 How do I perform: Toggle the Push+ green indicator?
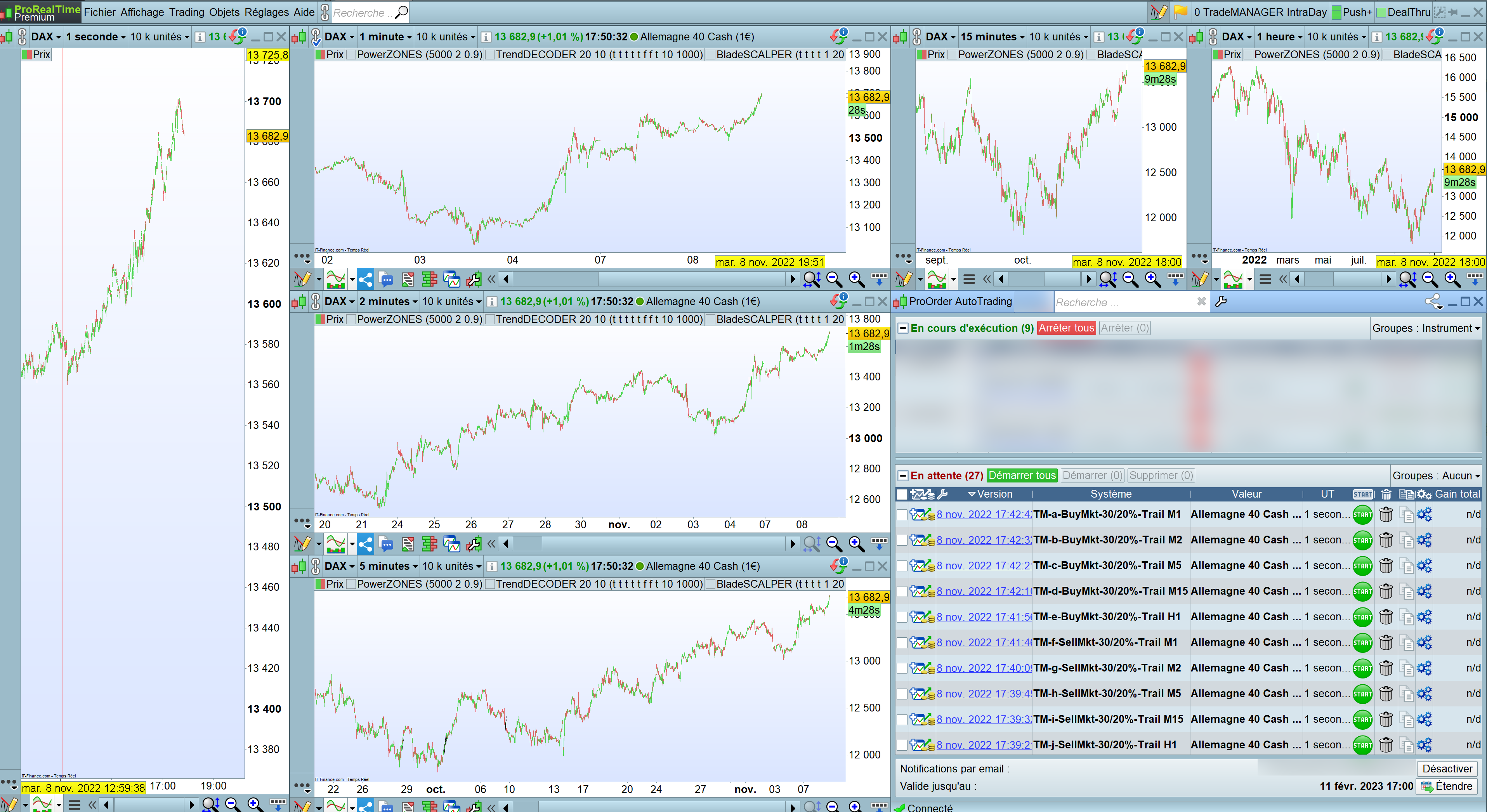coord(1336,12)
